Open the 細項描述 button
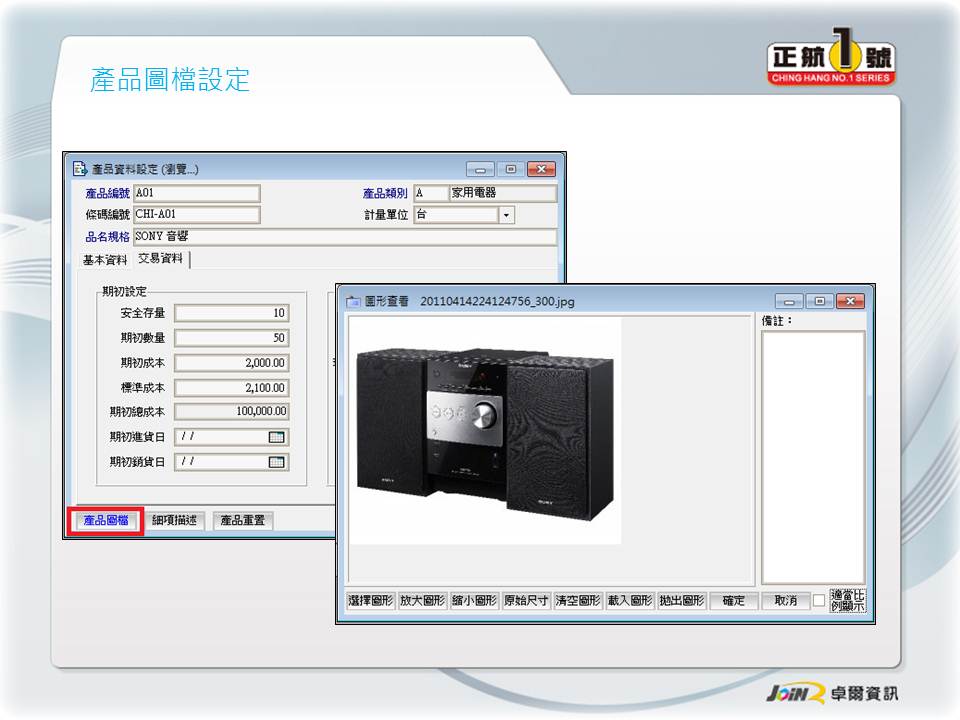 (175, 520)
